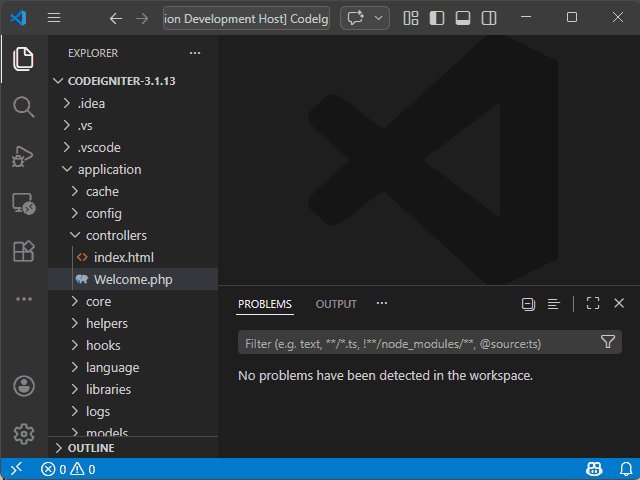Screen dimensions: 640x480
Task: Open the Search view in activity bar
Action: 23,107
